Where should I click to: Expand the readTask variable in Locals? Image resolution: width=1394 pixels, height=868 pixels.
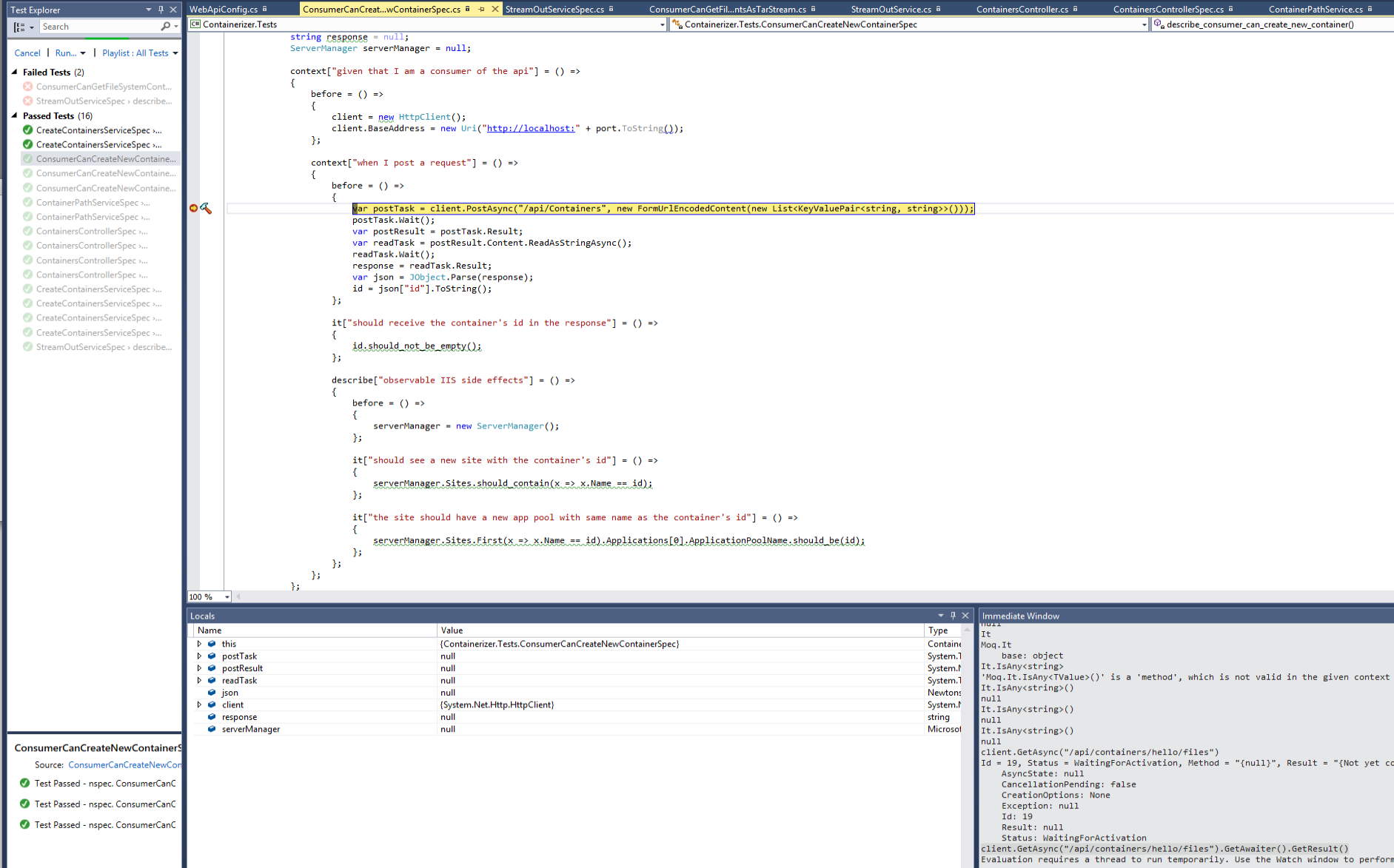tap(199, 681)
